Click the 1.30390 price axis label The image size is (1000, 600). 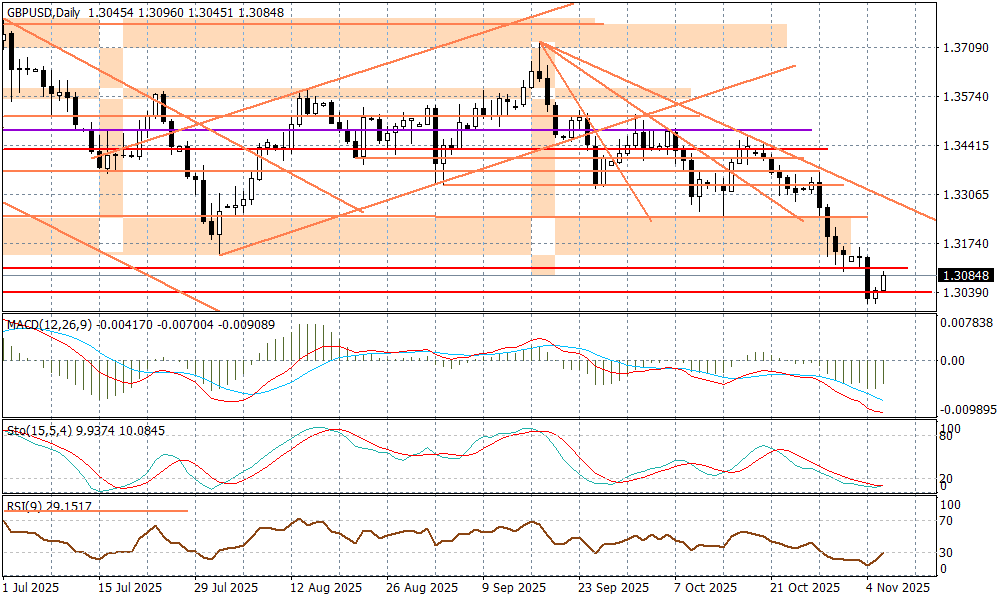967,293
